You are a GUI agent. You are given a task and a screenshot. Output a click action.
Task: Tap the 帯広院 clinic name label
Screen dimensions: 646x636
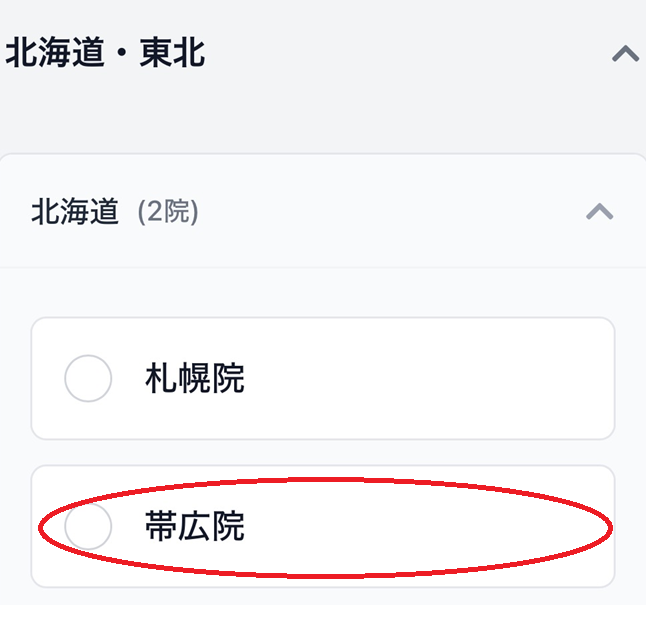tap(194, 526)
